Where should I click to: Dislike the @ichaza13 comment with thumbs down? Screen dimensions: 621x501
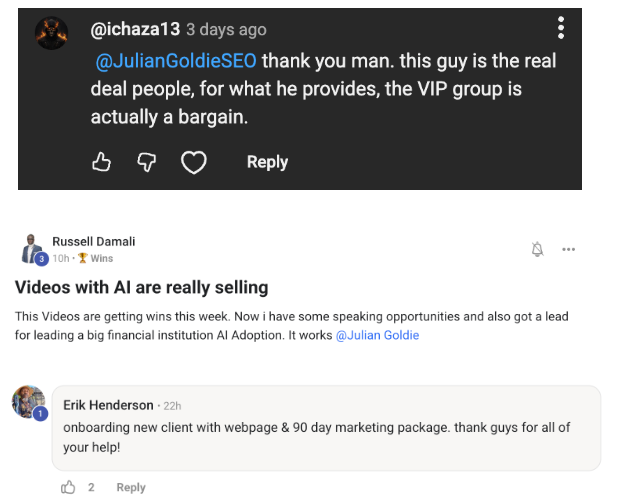pyautogui.click(x=146, y=162)
